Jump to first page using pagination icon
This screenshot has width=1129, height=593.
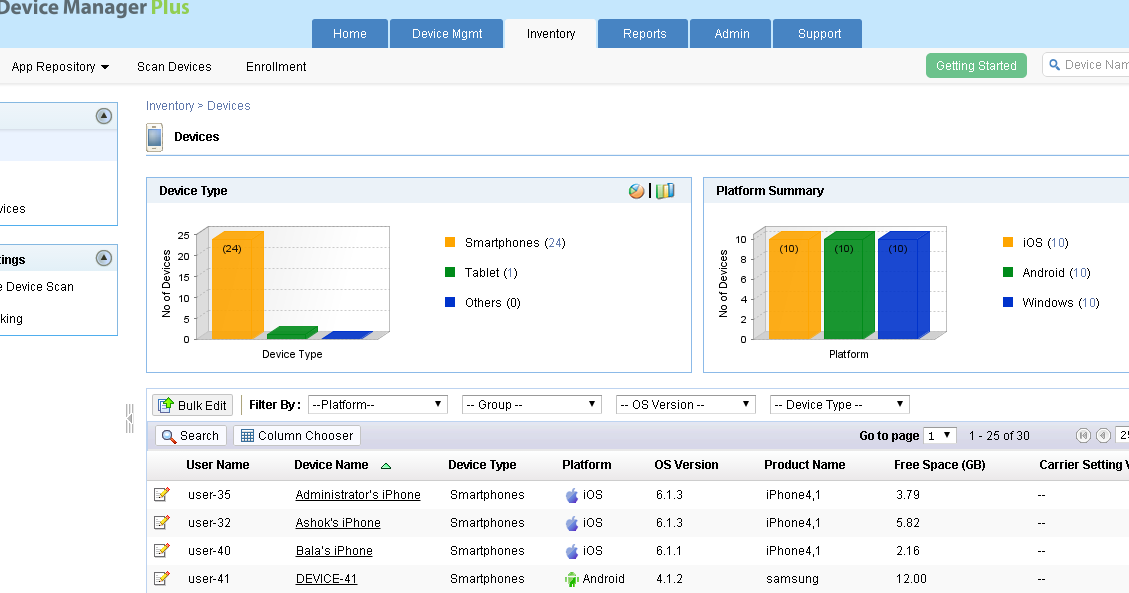coord(1085,435)
